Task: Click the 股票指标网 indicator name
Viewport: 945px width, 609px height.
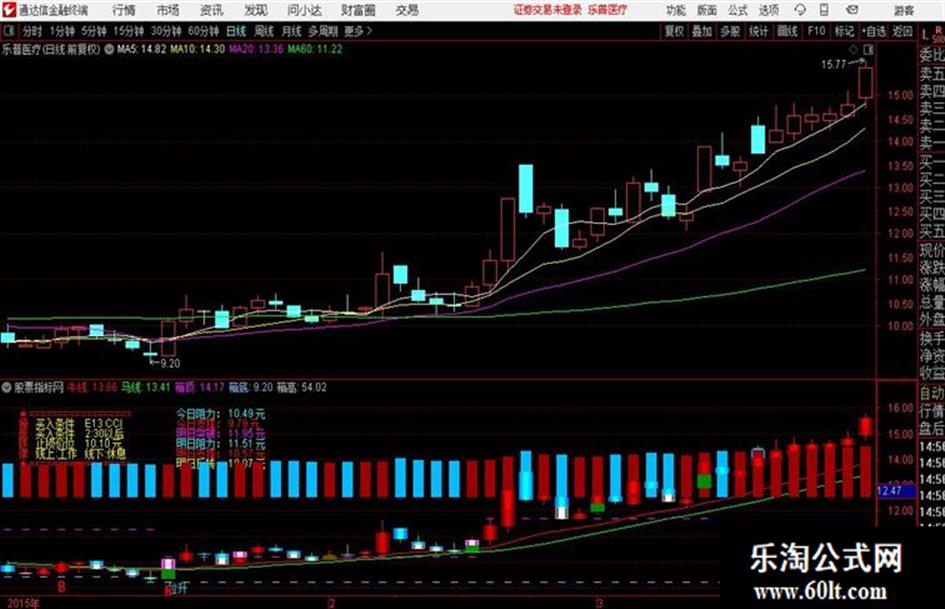Action: click(x=39, y=387)
